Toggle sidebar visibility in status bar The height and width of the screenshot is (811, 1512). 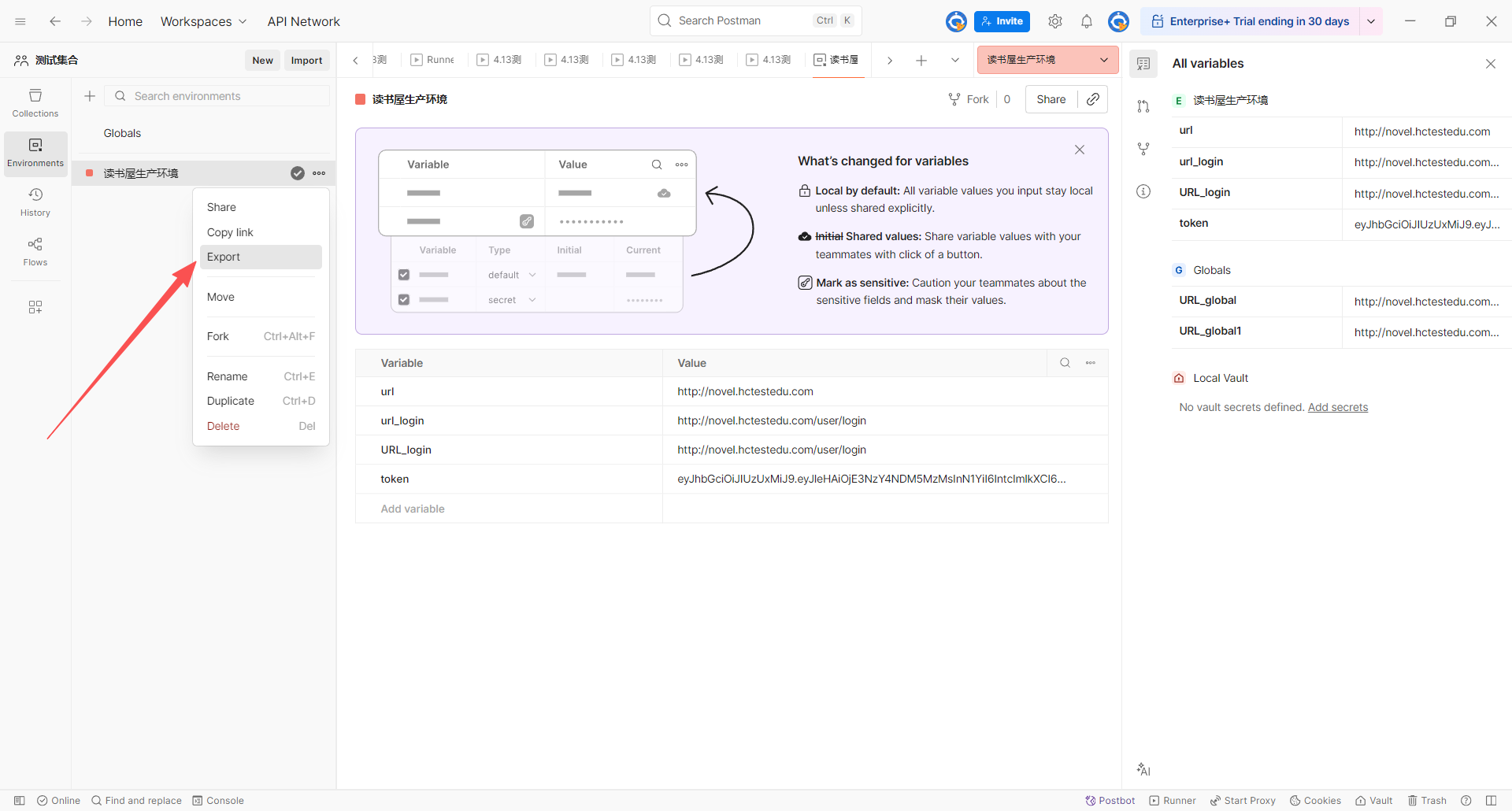tap(20, 801)
